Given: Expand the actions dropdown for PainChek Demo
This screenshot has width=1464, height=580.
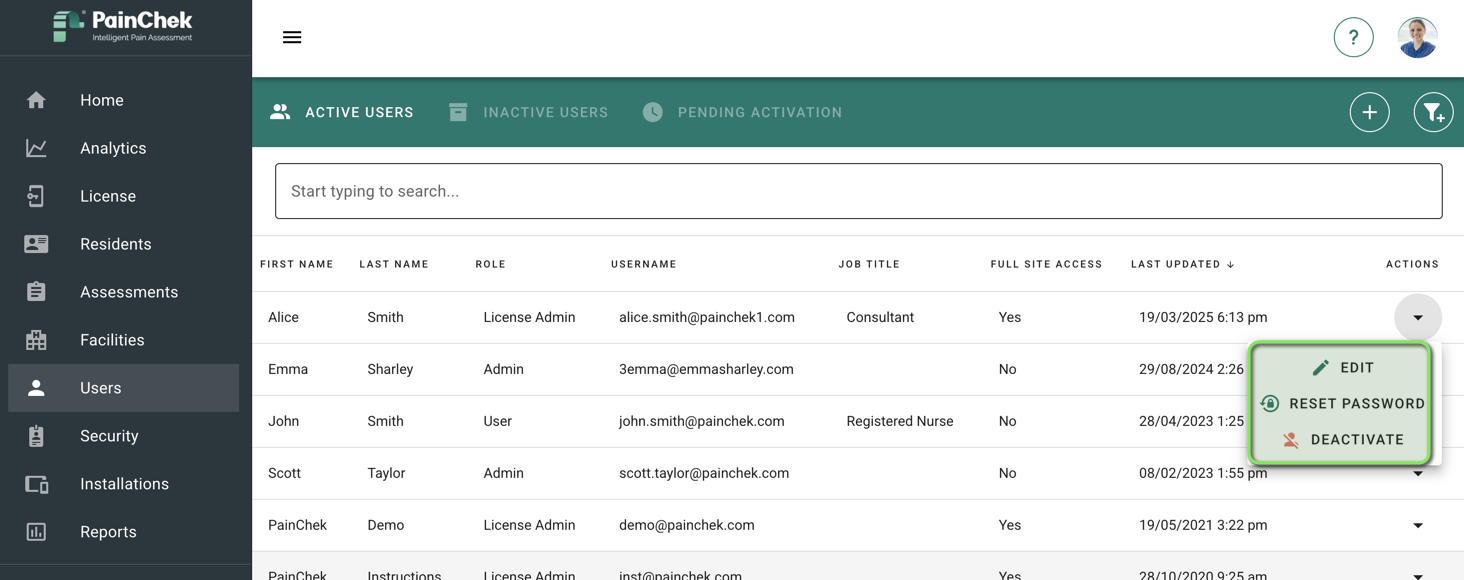Looking at the screenshot, I should (x=1418, y=525).
